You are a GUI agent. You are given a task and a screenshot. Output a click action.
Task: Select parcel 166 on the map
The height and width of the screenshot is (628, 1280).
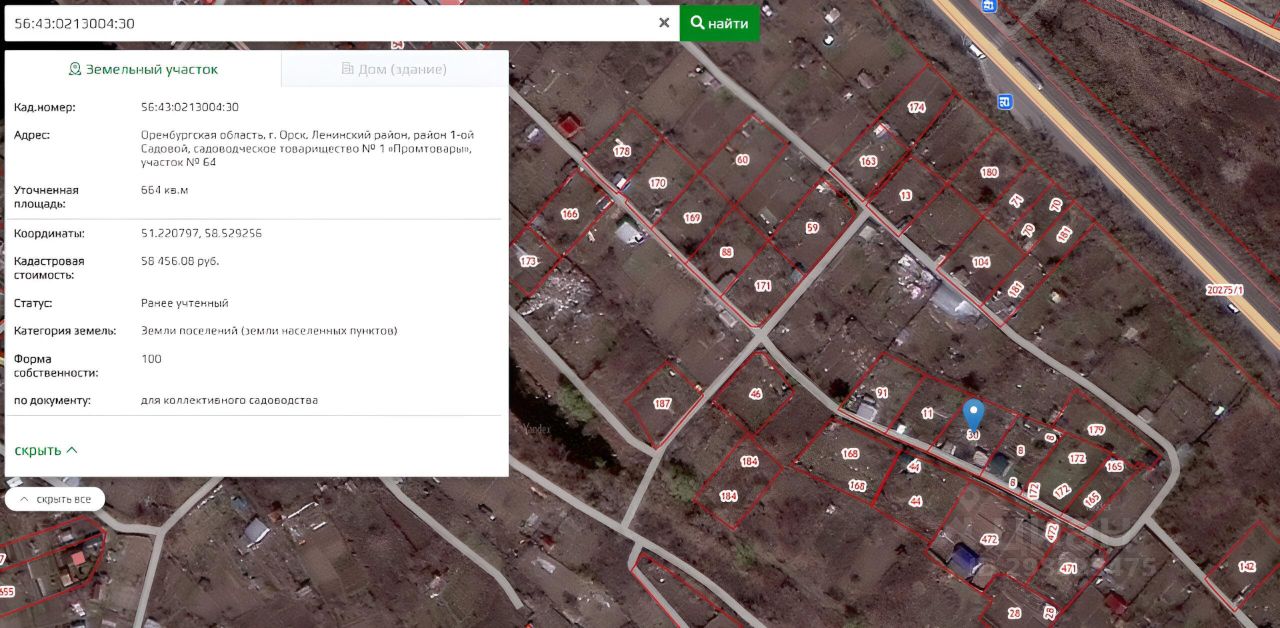point(570,214)
